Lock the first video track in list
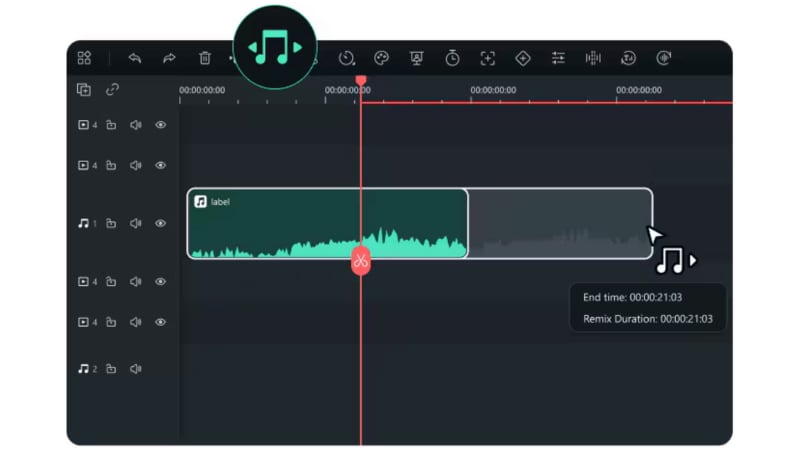Screen dimensions: 800x450 pos(111,125)
